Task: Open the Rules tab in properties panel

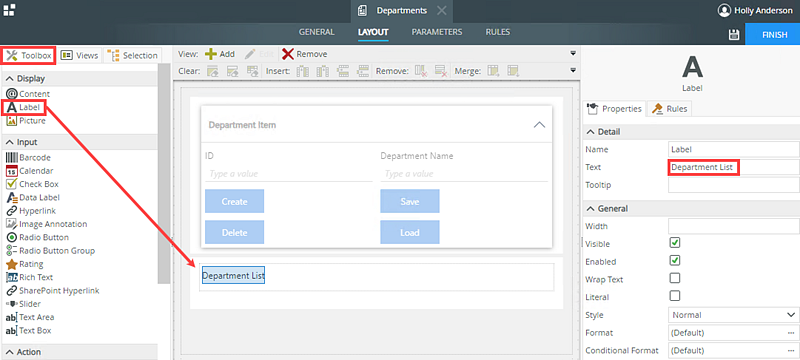Action: click(669, 109)
